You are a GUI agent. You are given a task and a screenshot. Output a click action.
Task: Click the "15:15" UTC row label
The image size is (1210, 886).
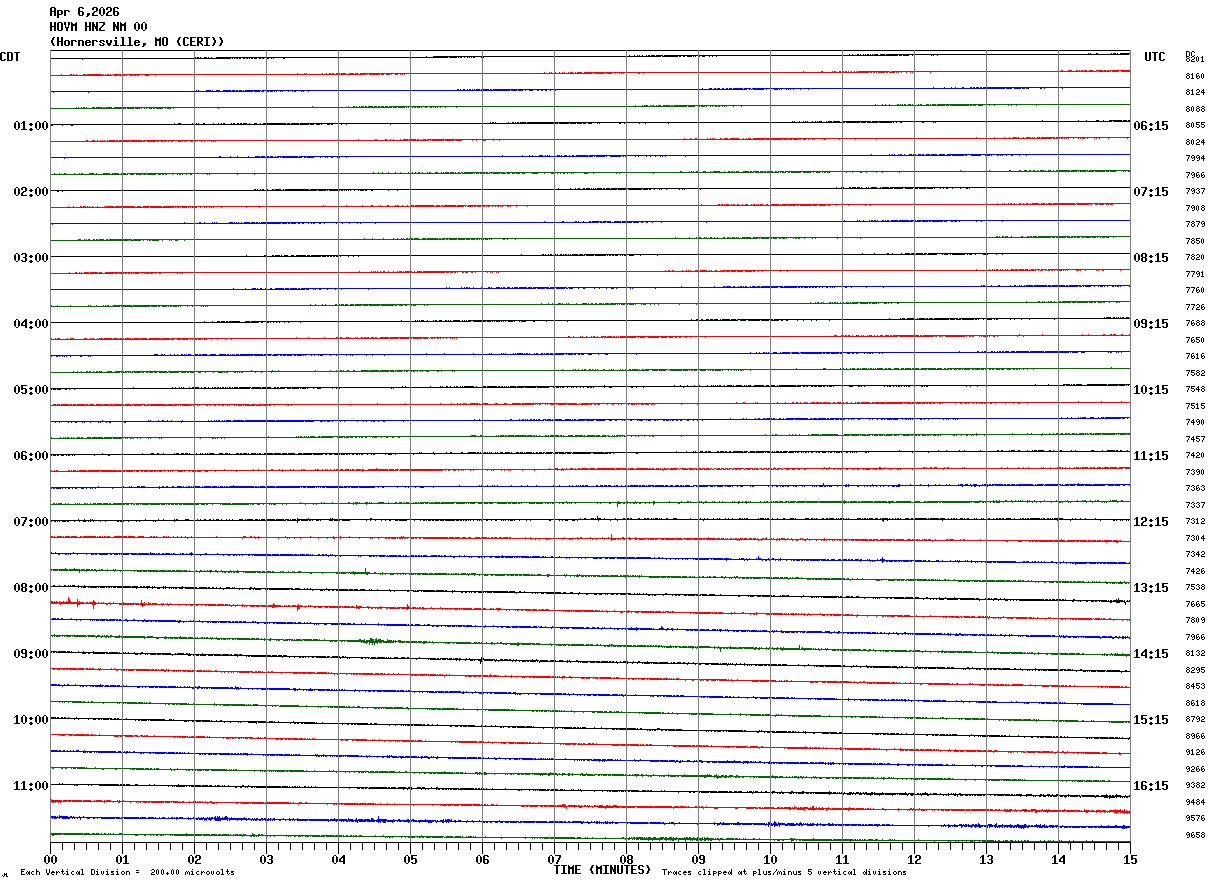[1151, 720]
